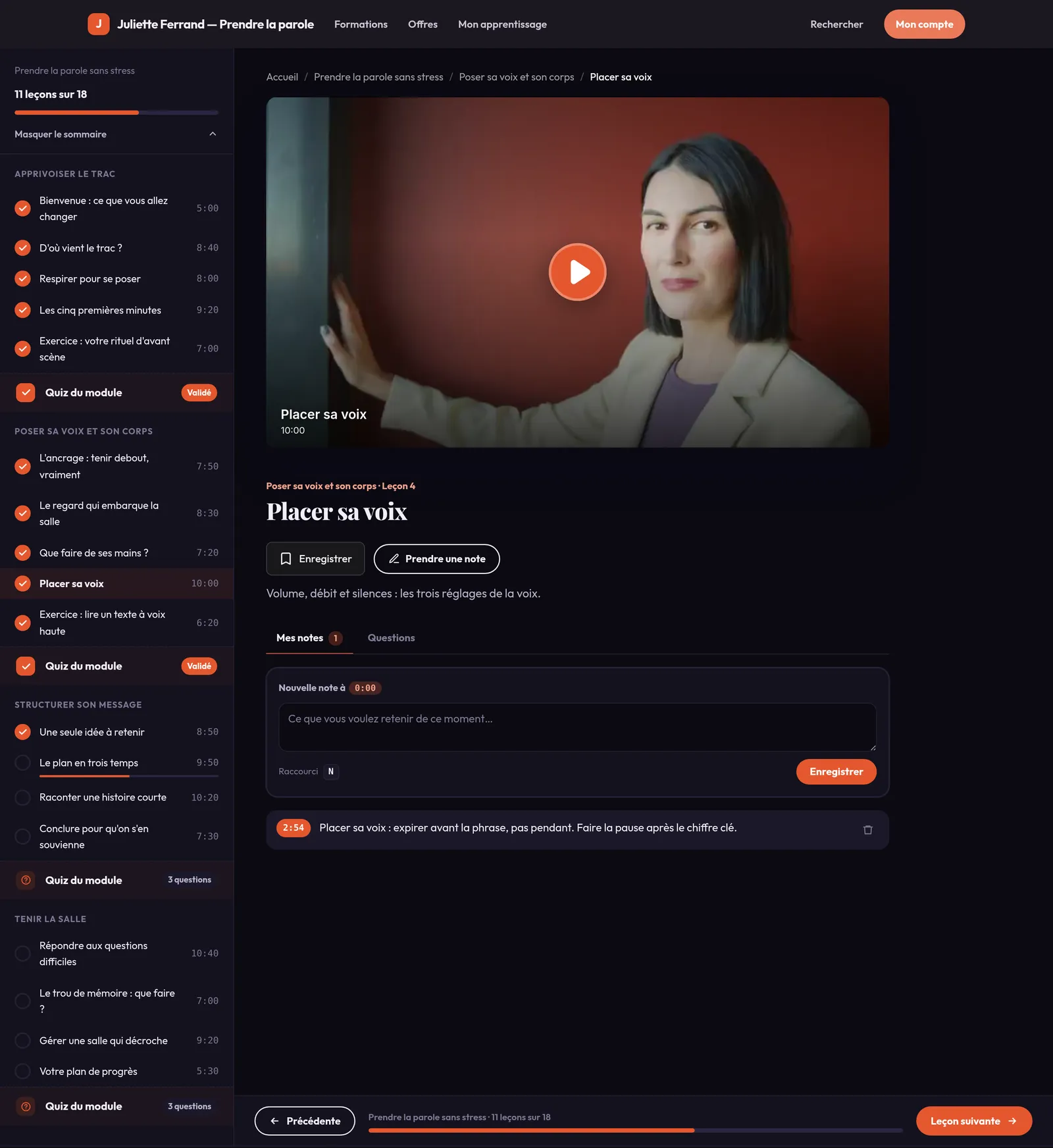
Task: Click the arrow icon in Leçon suivante button
Action: pos(1012,1121)
